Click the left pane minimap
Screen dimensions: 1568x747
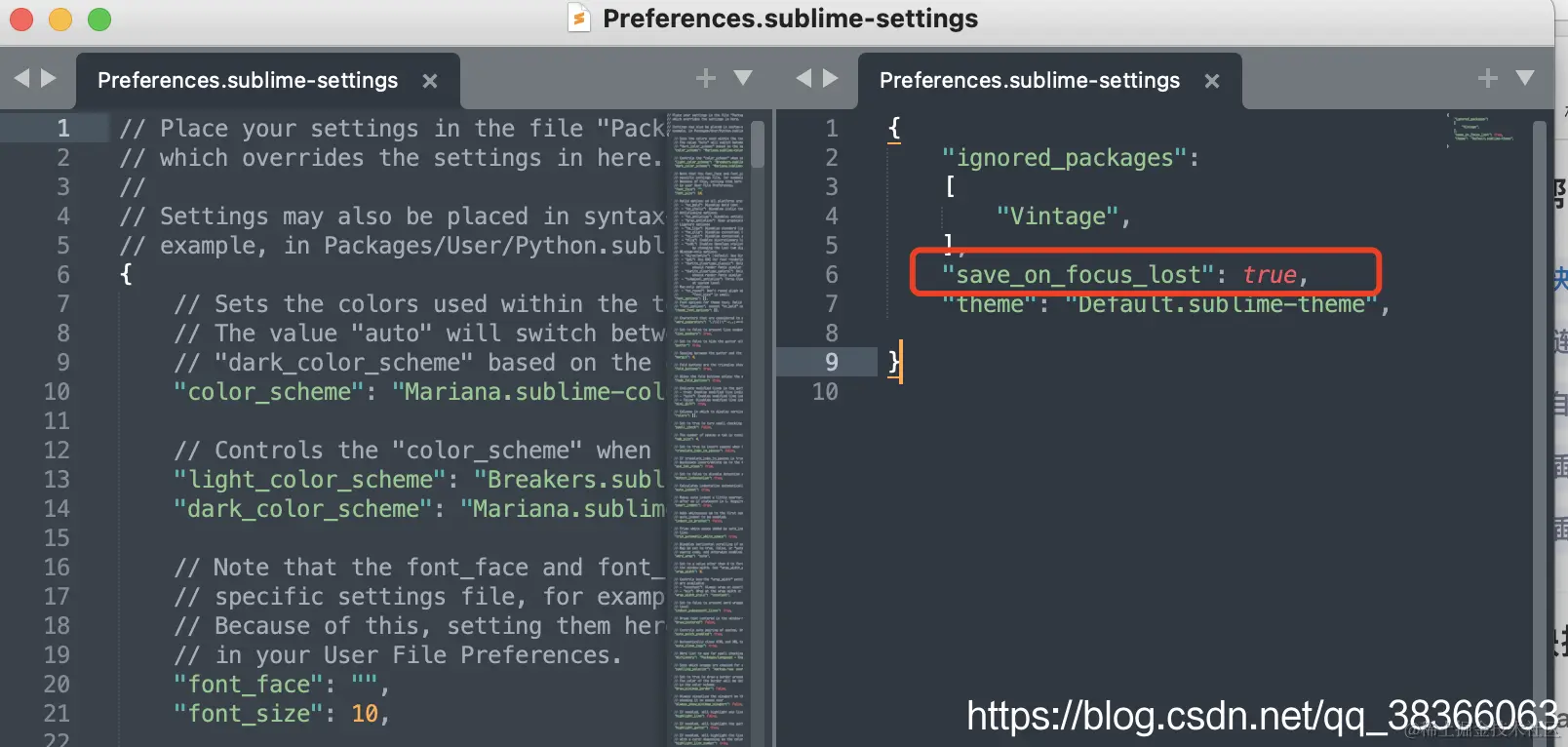(709, 429)
